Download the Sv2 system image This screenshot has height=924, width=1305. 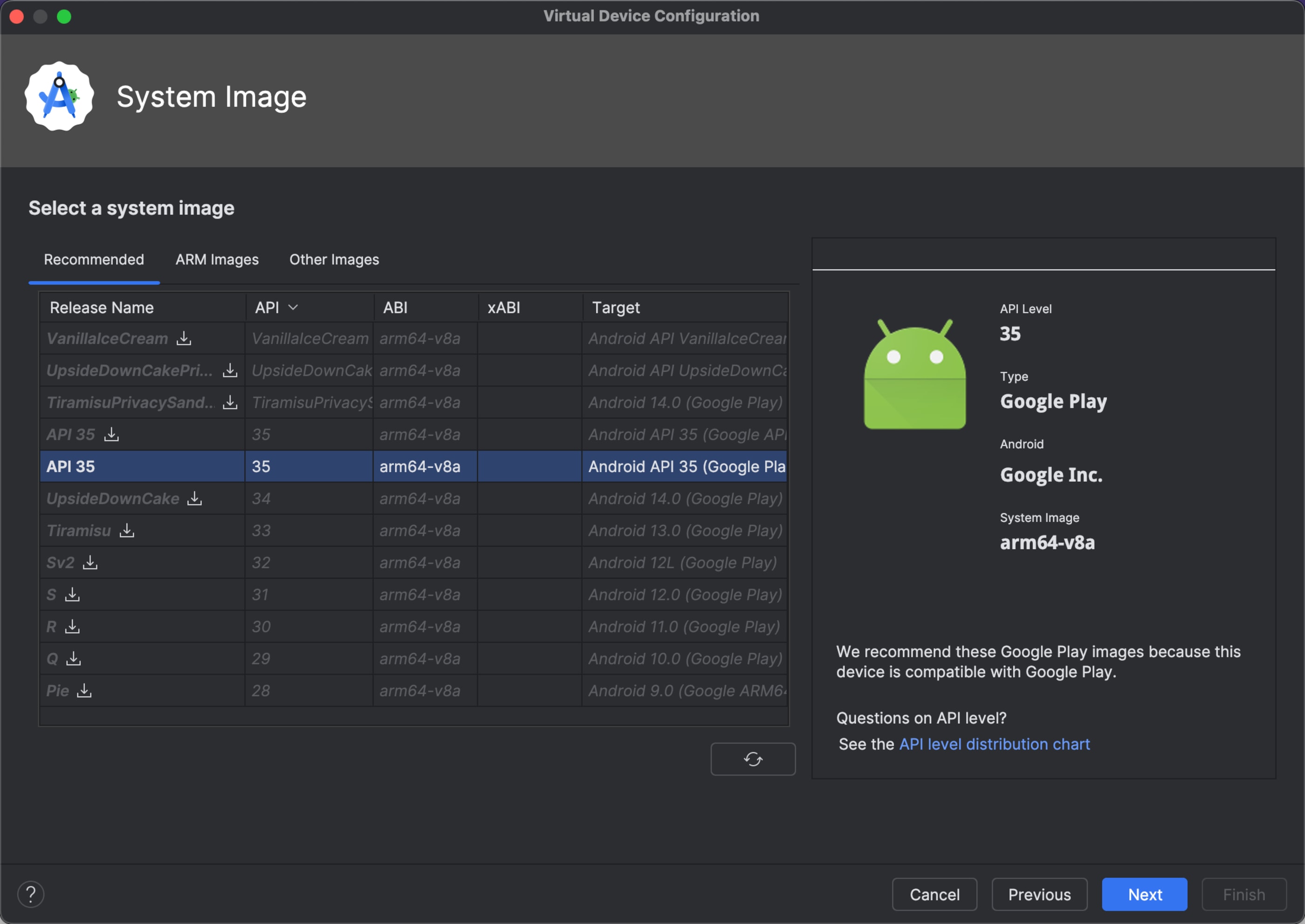90,563
